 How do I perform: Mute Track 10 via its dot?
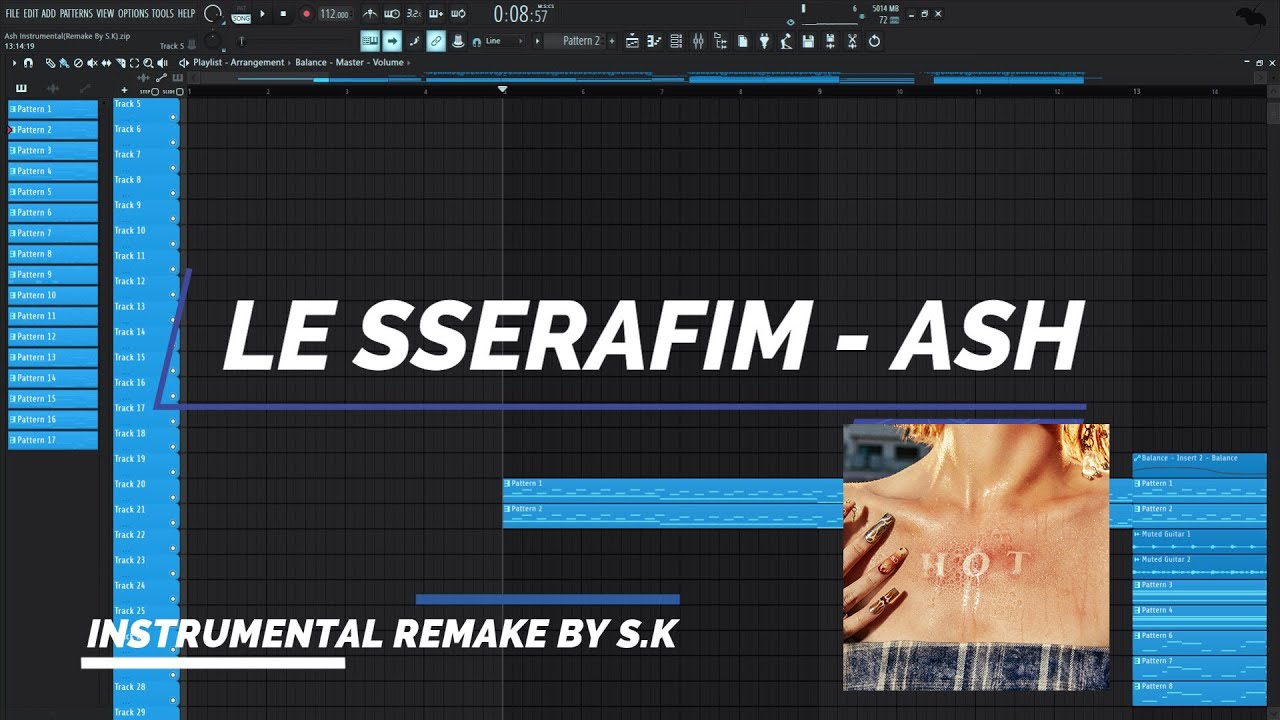tap(173, 244)
